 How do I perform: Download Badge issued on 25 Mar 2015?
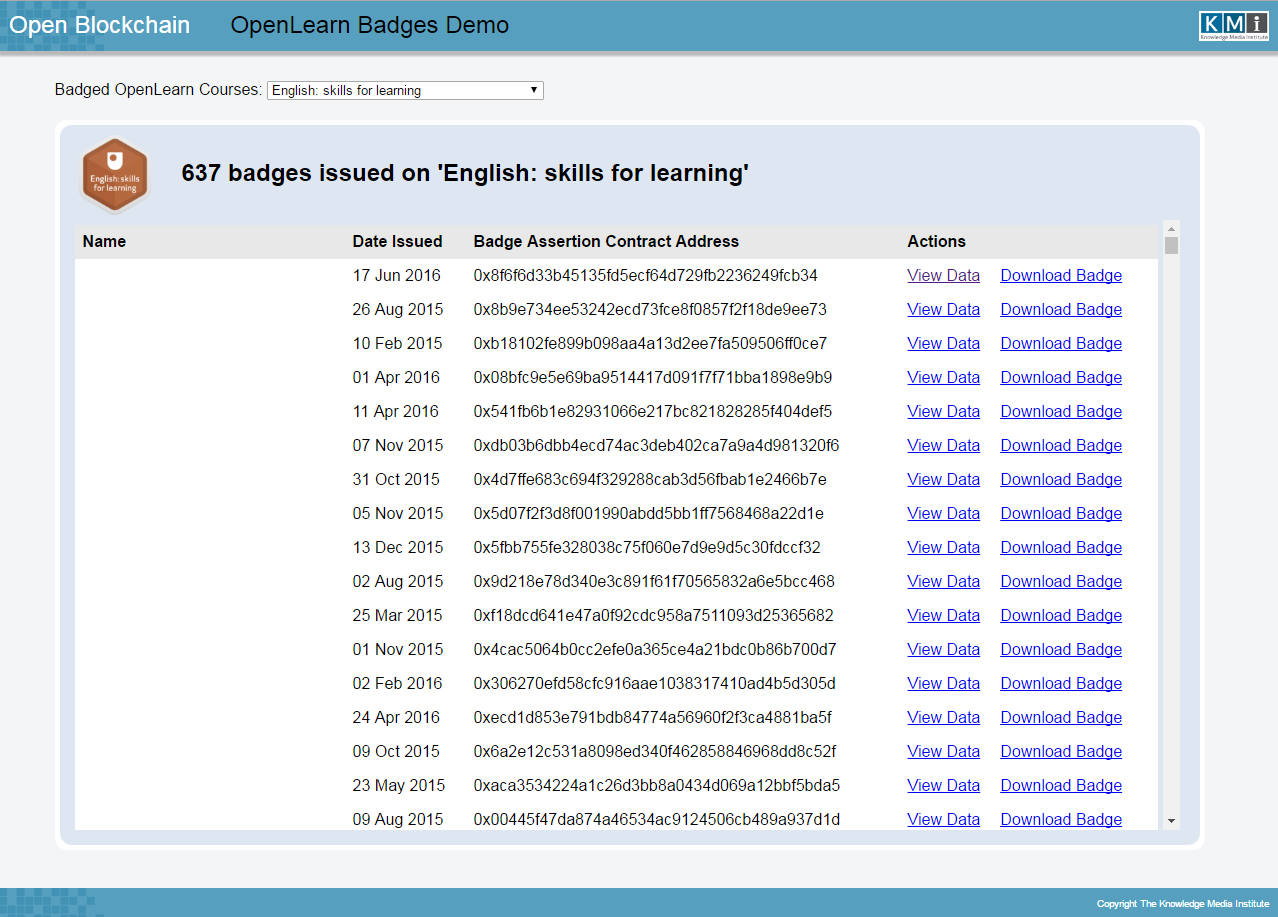pos(1060,616)
